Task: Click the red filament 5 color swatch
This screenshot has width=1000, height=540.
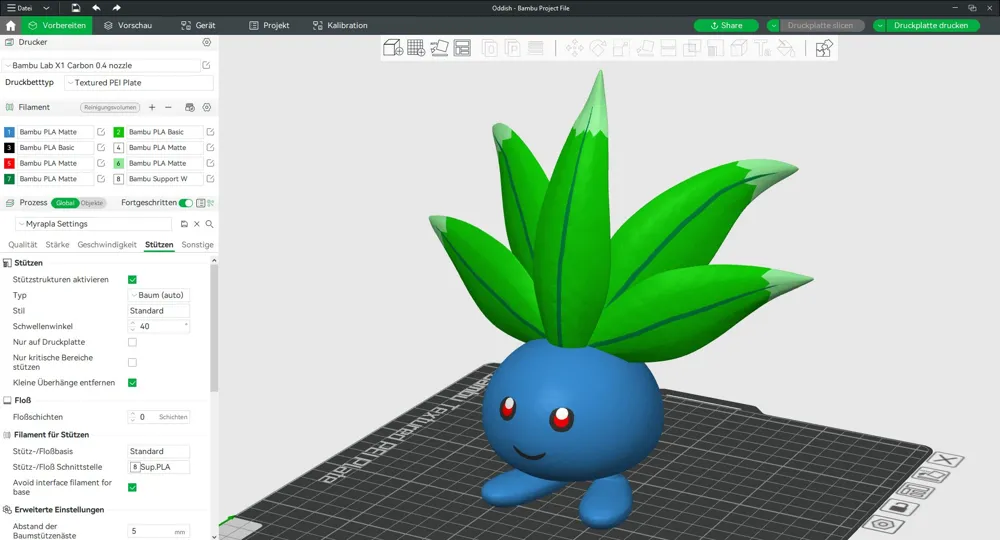Action: [9, 163]
